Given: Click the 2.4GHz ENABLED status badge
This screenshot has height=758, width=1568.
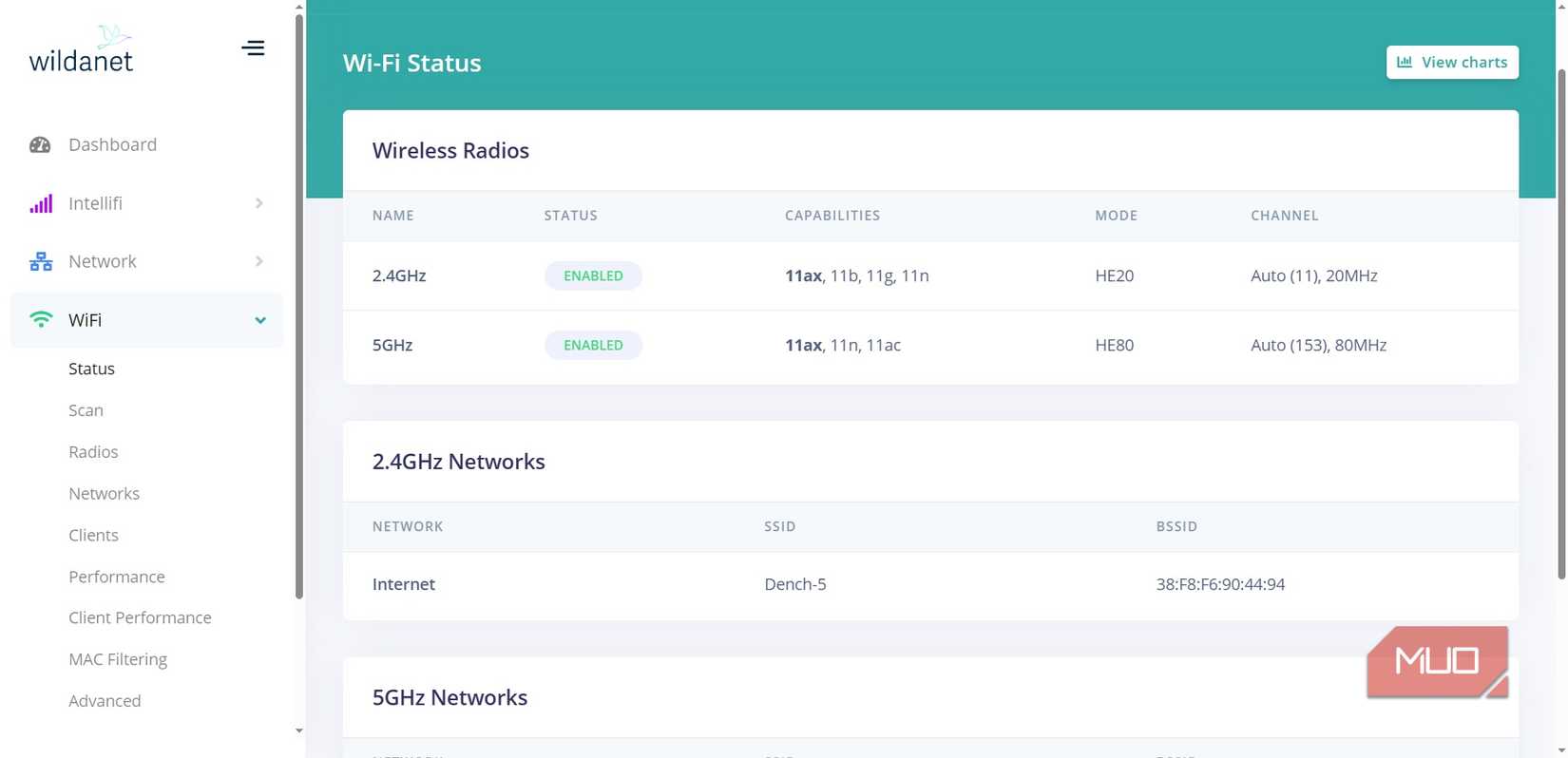Looking at the screenshot, I should coord(593,275).
